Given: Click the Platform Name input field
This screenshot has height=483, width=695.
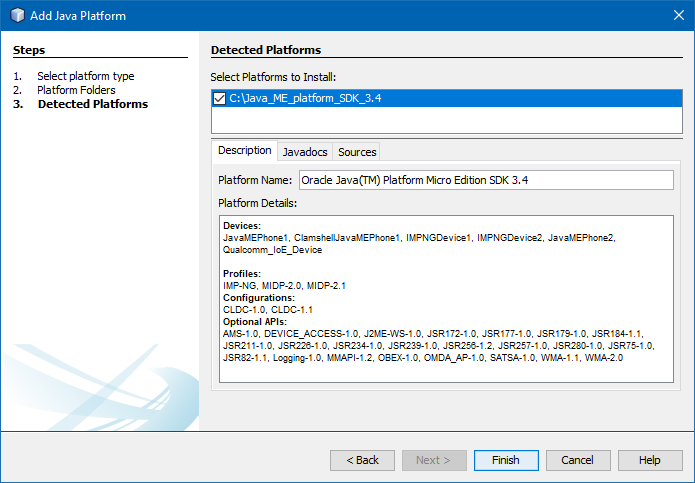Looking at the screenshot, I should tap(486, 180).
